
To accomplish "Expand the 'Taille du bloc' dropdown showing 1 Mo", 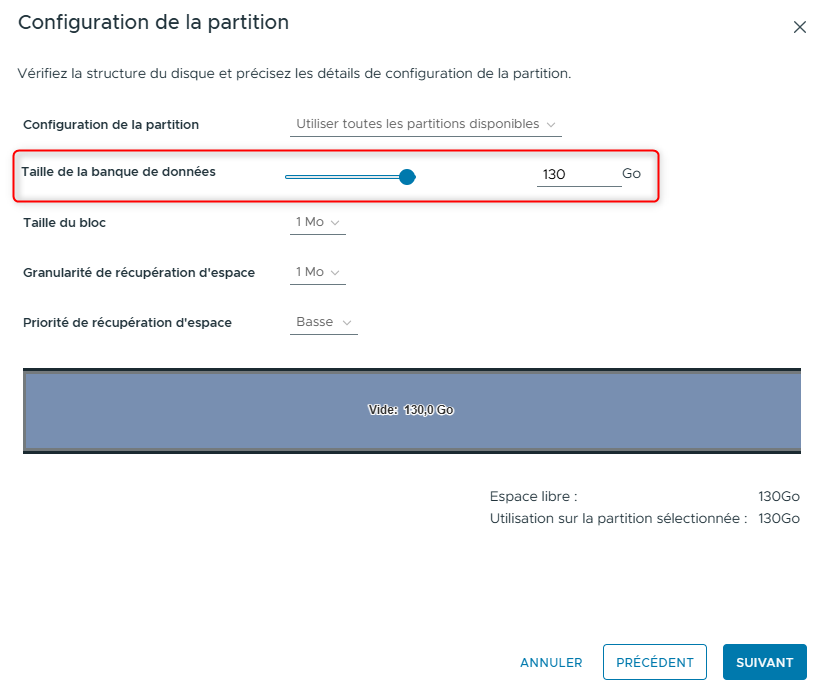I will 317,222.
